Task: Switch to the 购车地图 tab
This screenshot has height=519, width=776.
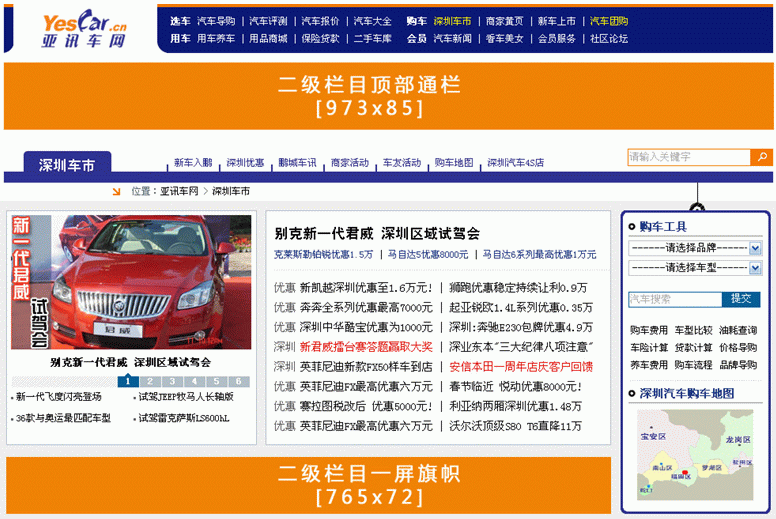Action: tap(454, 163)
